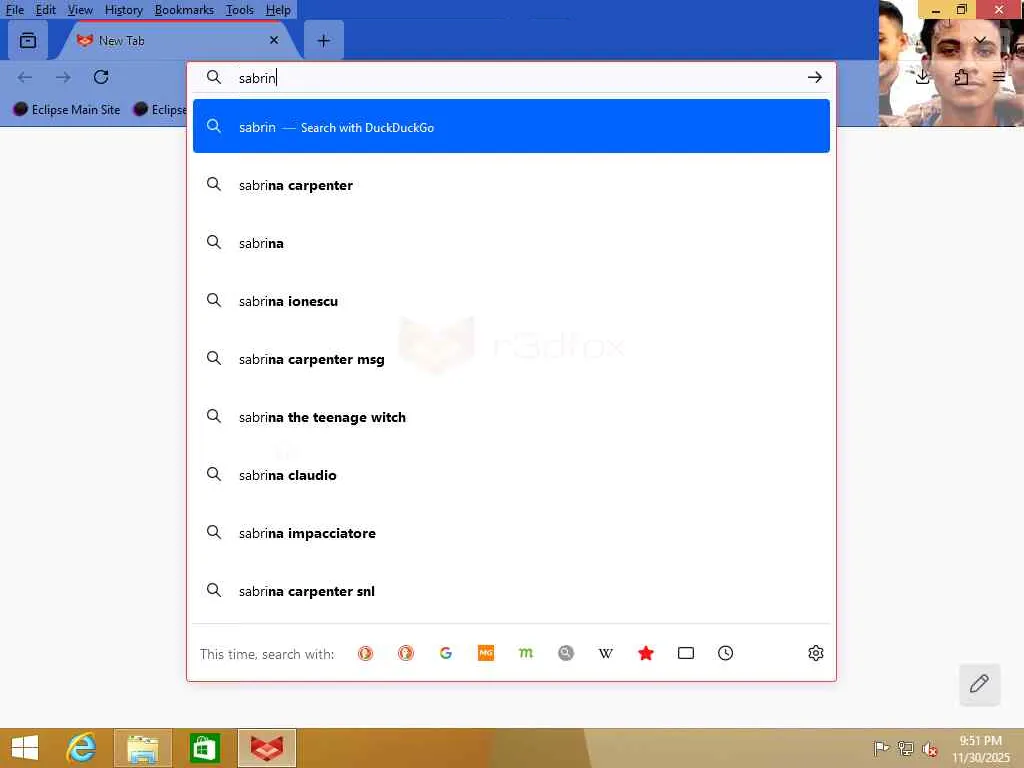Go back with the back arrow
The width and height of the screenshot is (1024, 768).
[x=25, y=78]
